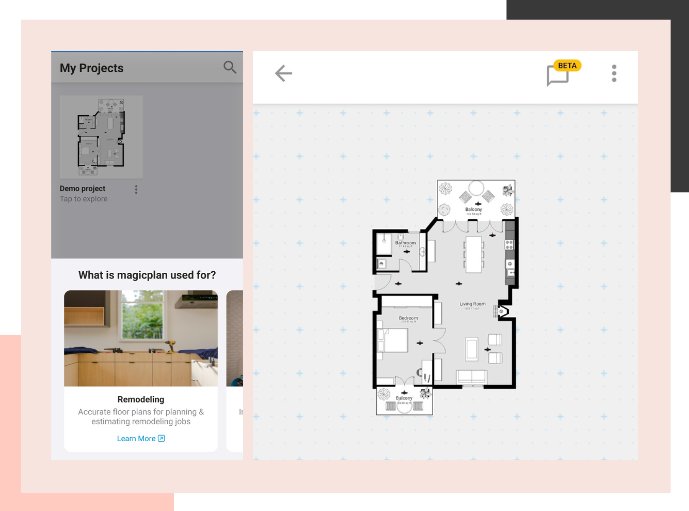Select the Living Room label in floor plan
The image size is (689, 511).
coord(472,304)
